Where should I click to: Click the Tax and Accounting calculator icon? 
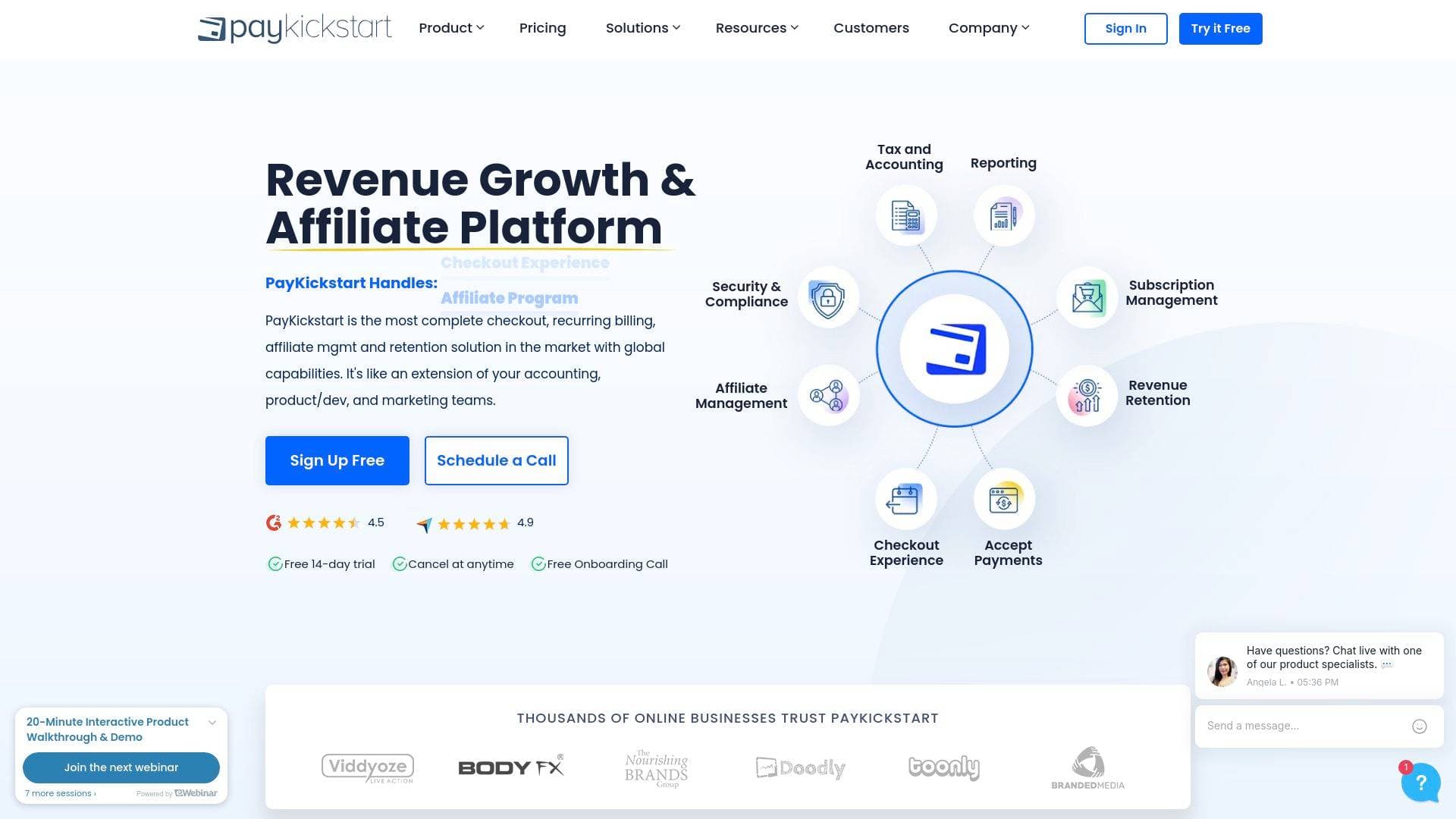pos(905,216)
